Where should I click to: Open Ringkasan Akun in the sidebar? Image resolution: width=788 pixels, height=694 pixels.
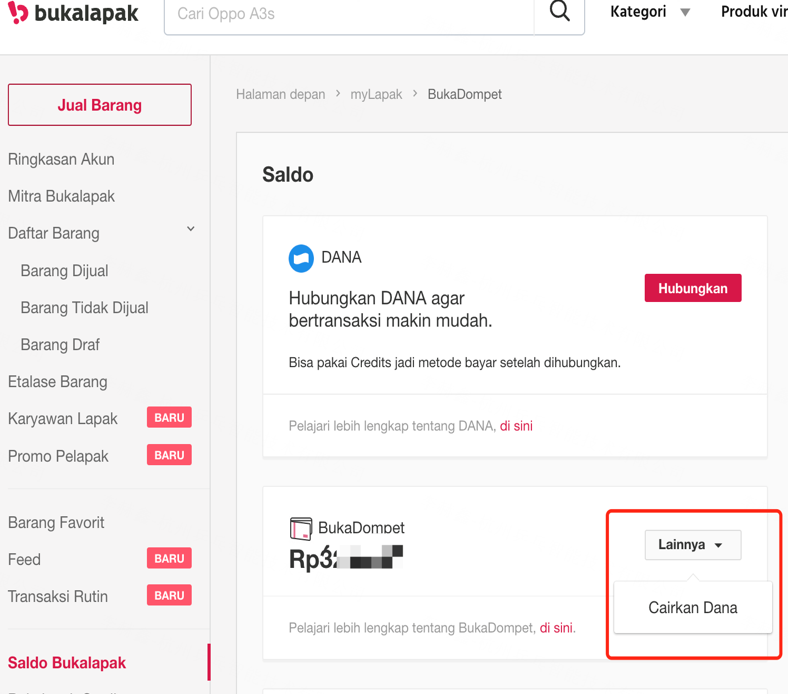[x=61, y=159]
